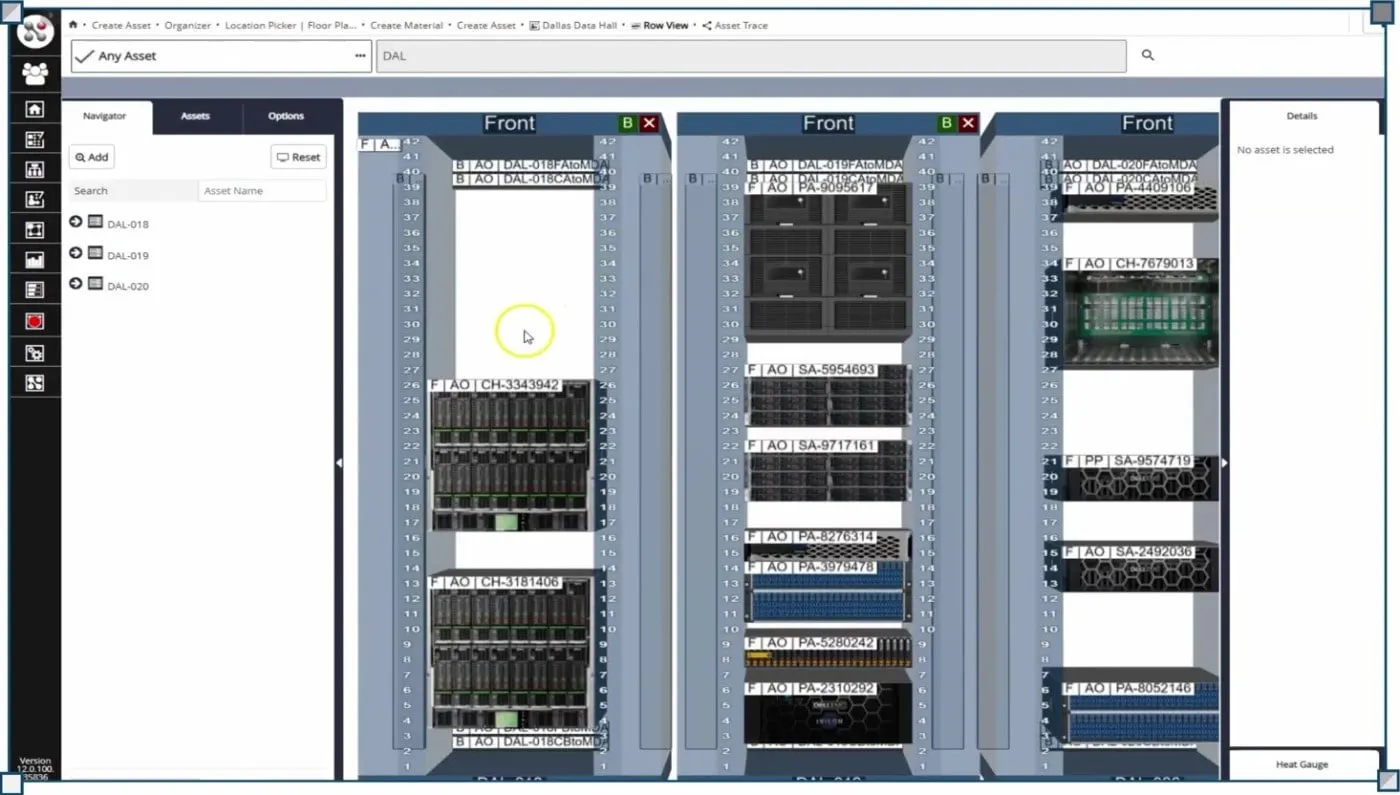Toggle the first rack view to Back with B
1400x795 pixels.
627,123
